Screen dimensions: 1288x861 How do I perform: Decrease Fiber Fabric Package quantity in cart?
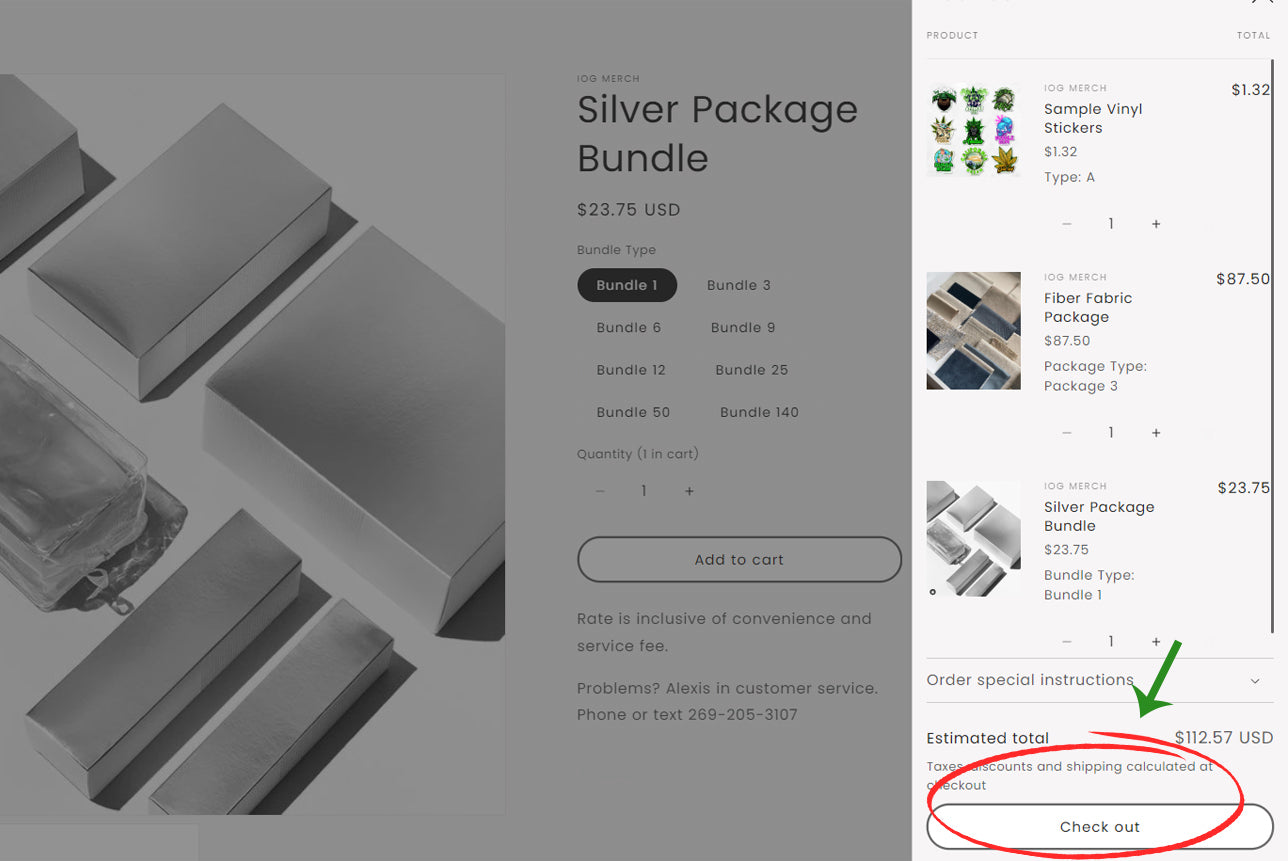pyautogui.click(x=1067, y=433)
